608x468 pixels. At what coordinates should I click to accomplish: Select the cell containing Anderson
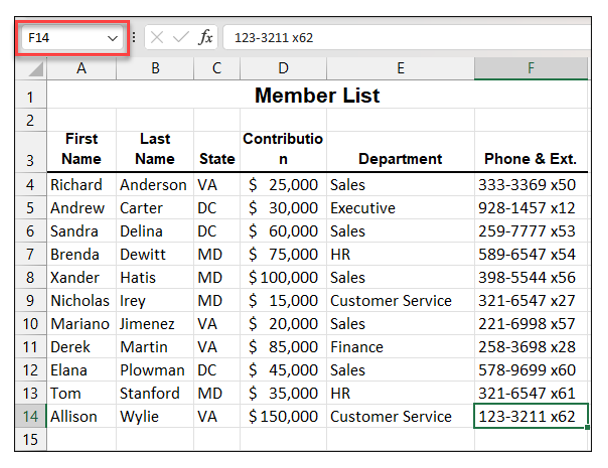pyautogui.click(x=155, y=185)
